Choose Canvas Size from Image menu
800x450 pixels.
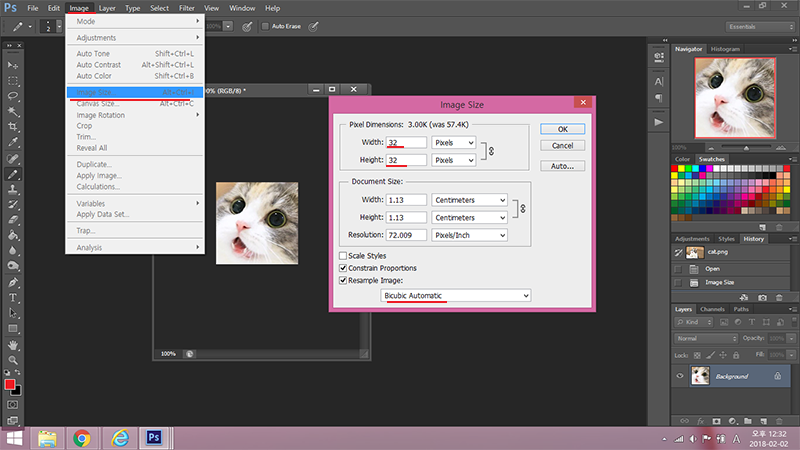[135, 104]
